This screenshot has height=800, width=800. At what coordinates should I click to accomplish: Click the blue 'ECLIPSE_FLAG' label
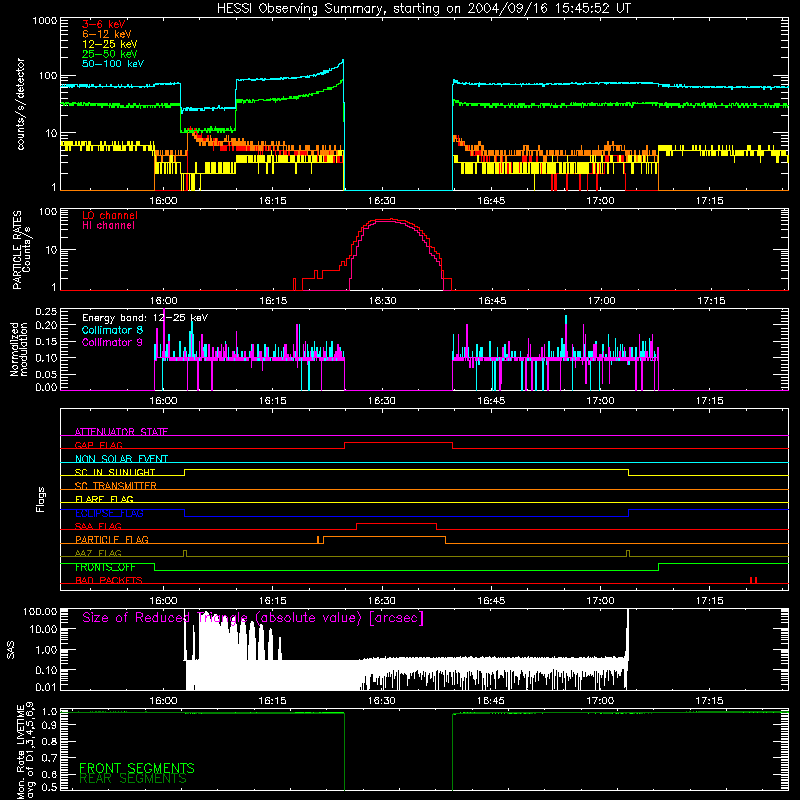pyautogui.click(x=109, y=513)
